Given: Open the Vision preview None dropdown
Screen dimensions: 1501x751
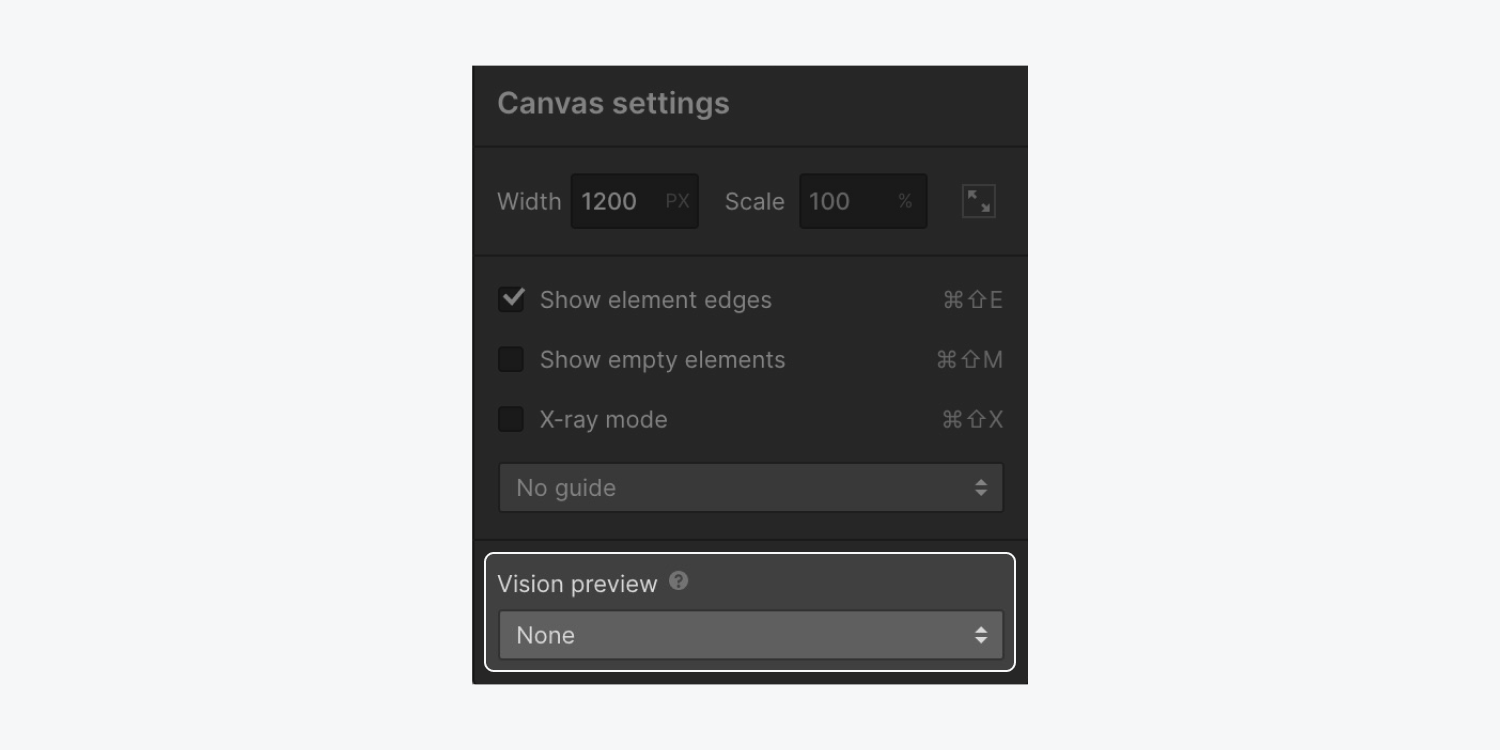Looking at the screenshot, I should 750,635.
